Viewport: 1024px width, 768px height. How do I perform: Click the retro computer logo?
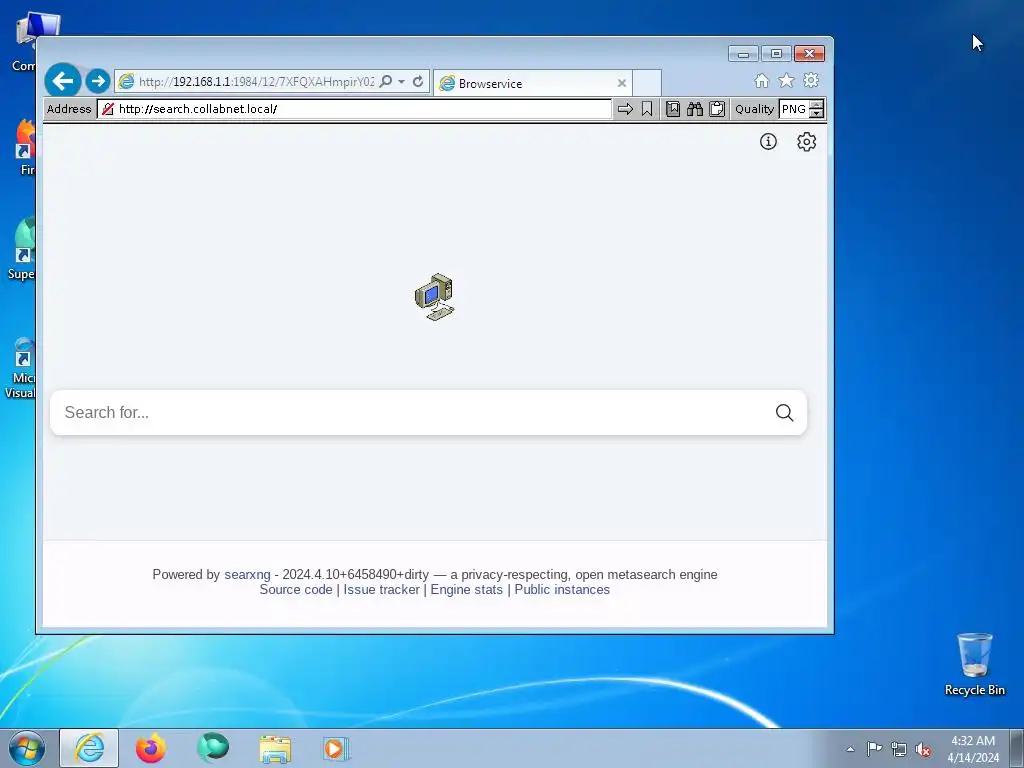coord(434,297)
